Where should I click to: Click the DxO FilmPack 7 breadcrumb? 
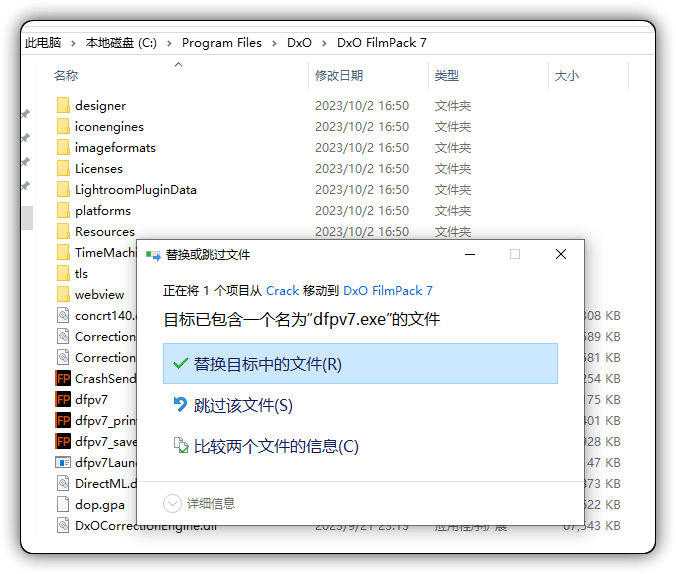tap(382, 43)
